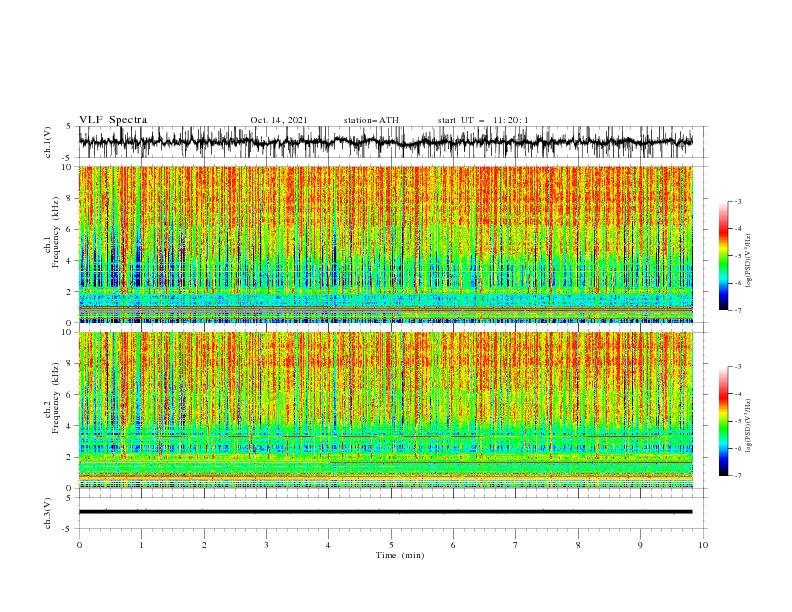Select the upper "log(PSD)(V²/Hz)" colorbar label
Image resolution: width=792 pixels, height=612 pixels.
pyautogui.click(x=749, y=261)
